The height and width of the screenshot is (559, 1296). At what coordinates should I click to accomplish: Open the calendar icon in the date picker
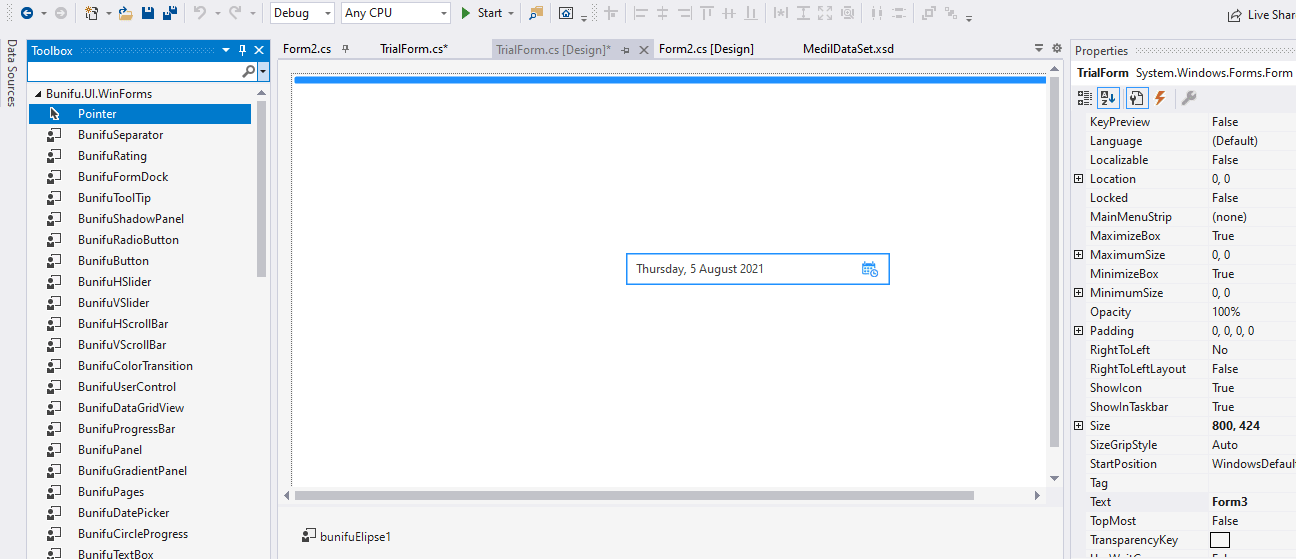[869, 269]
